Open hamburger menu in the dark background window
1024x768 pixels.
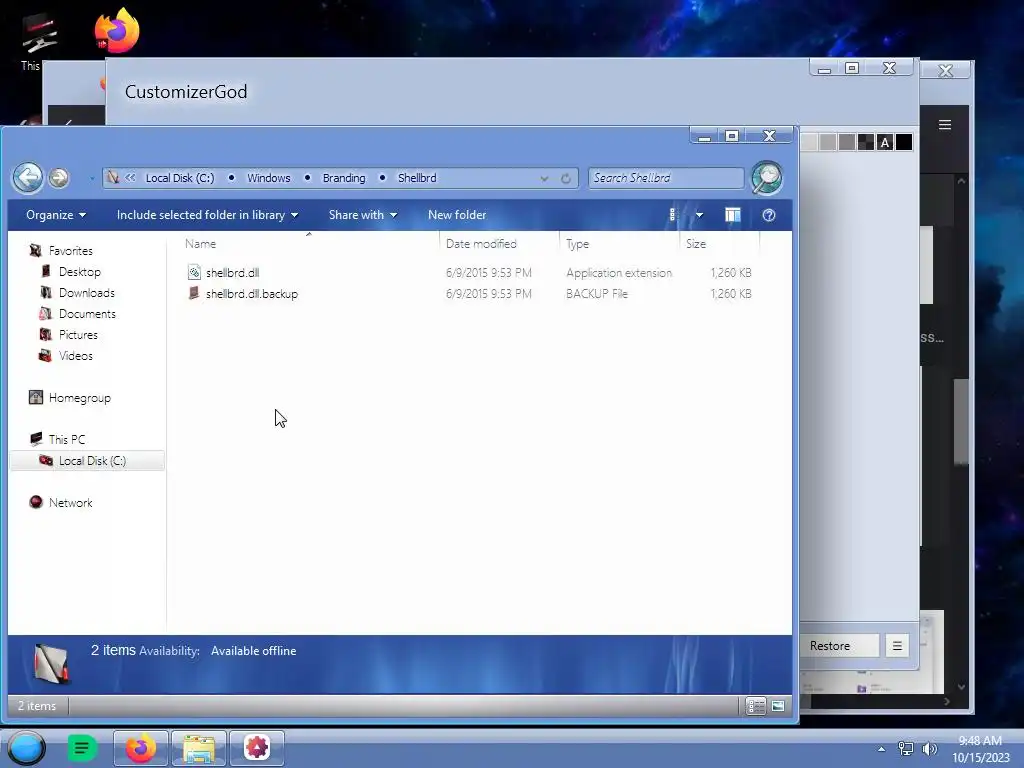pyautogui.click(x=945, y=125)
